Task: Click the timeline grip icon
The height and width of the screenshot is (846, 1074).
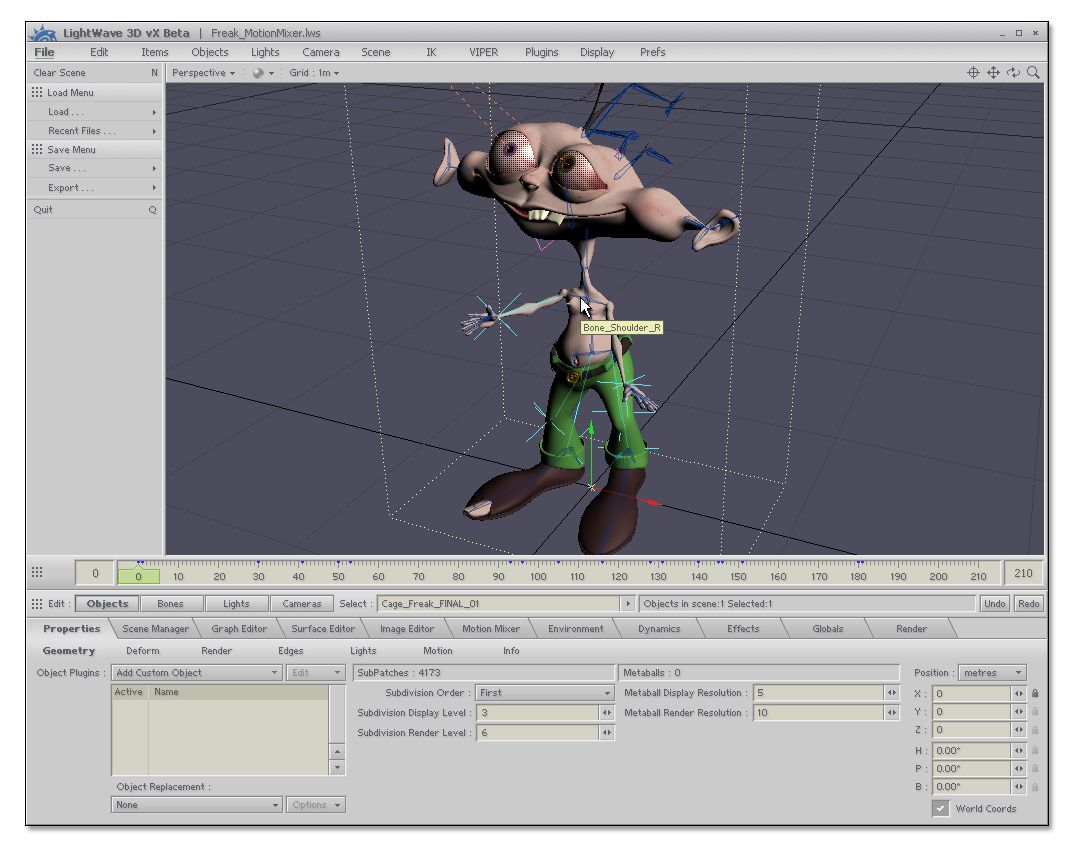Action: [x=37, y=572]
